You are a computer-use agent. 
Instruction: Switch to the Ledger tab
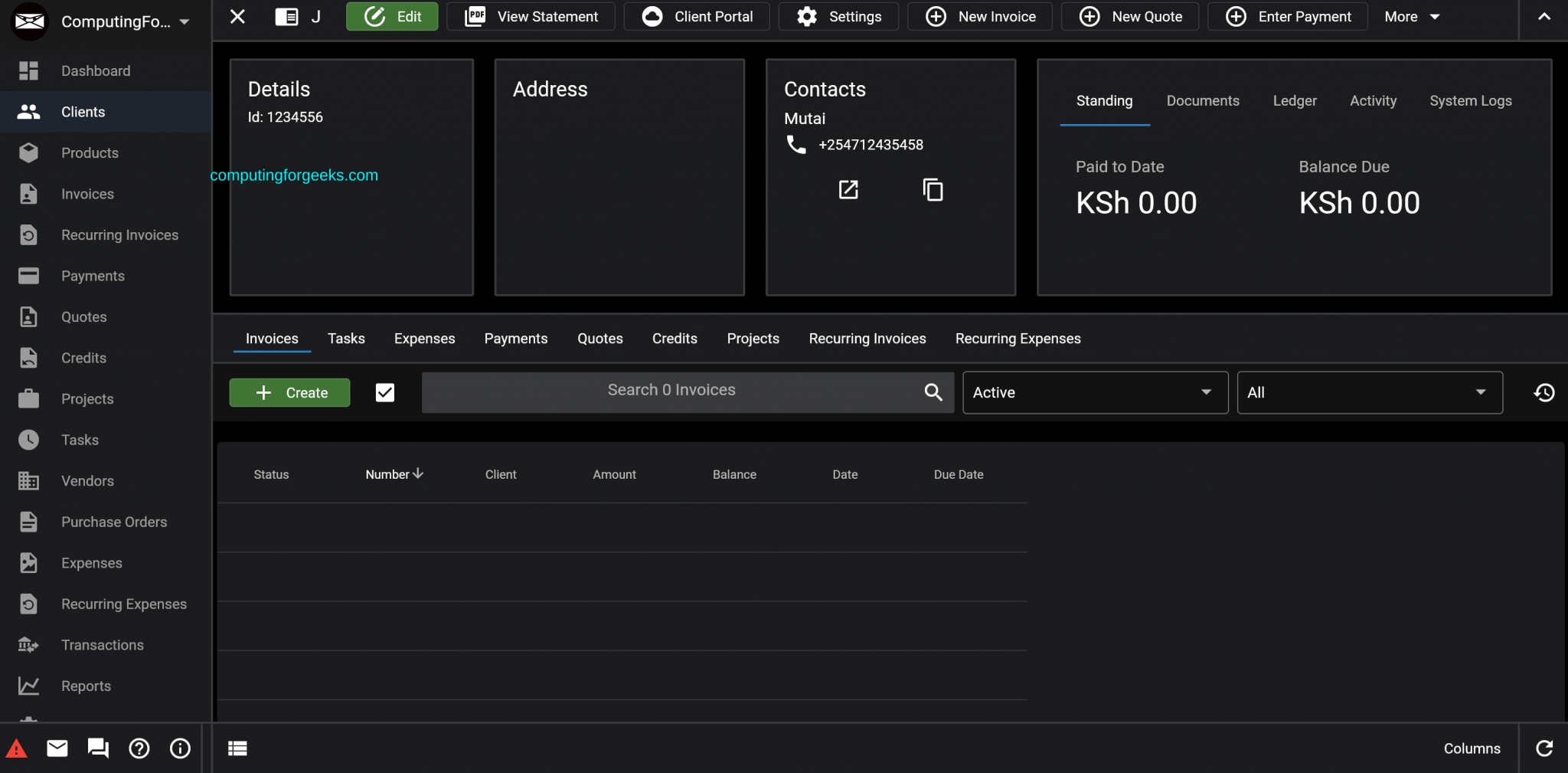click(x=1295, y=100)
